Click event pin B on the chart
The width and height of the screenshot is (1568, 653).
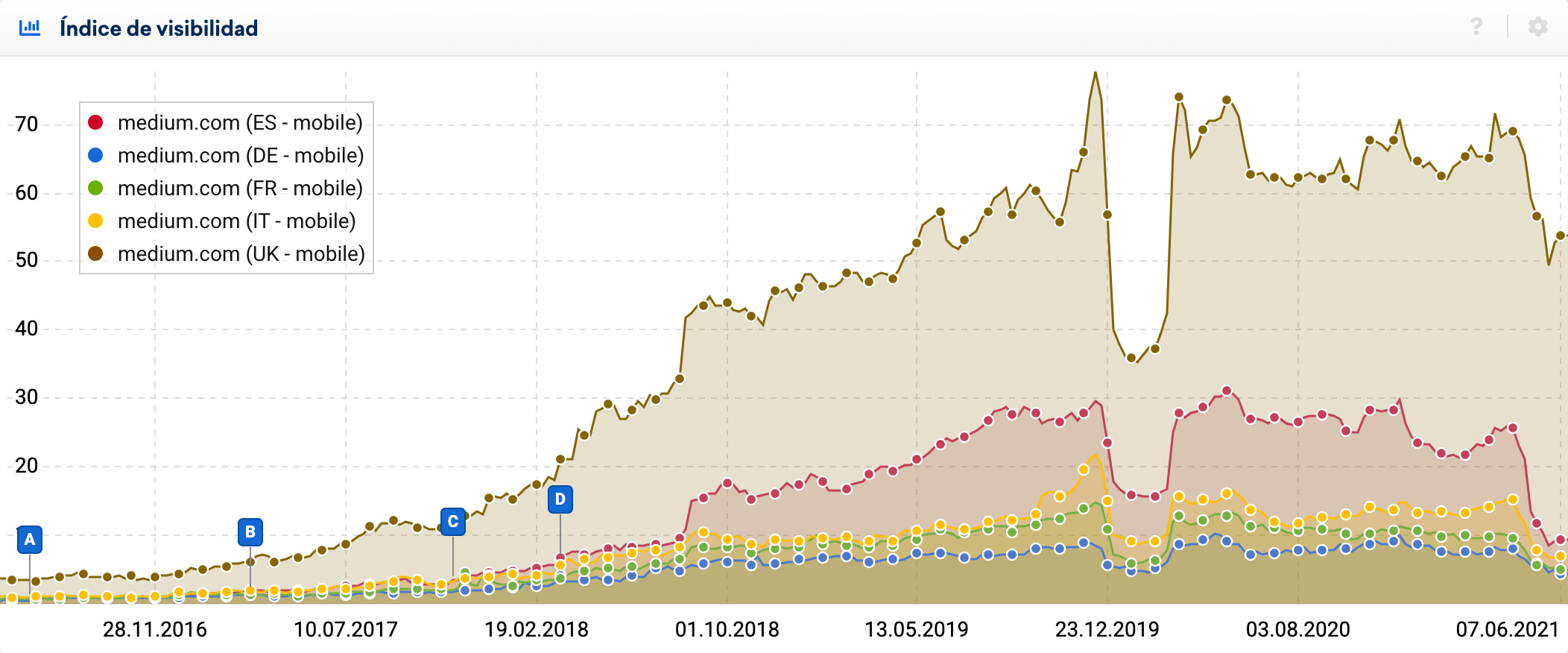coord(250,531)
